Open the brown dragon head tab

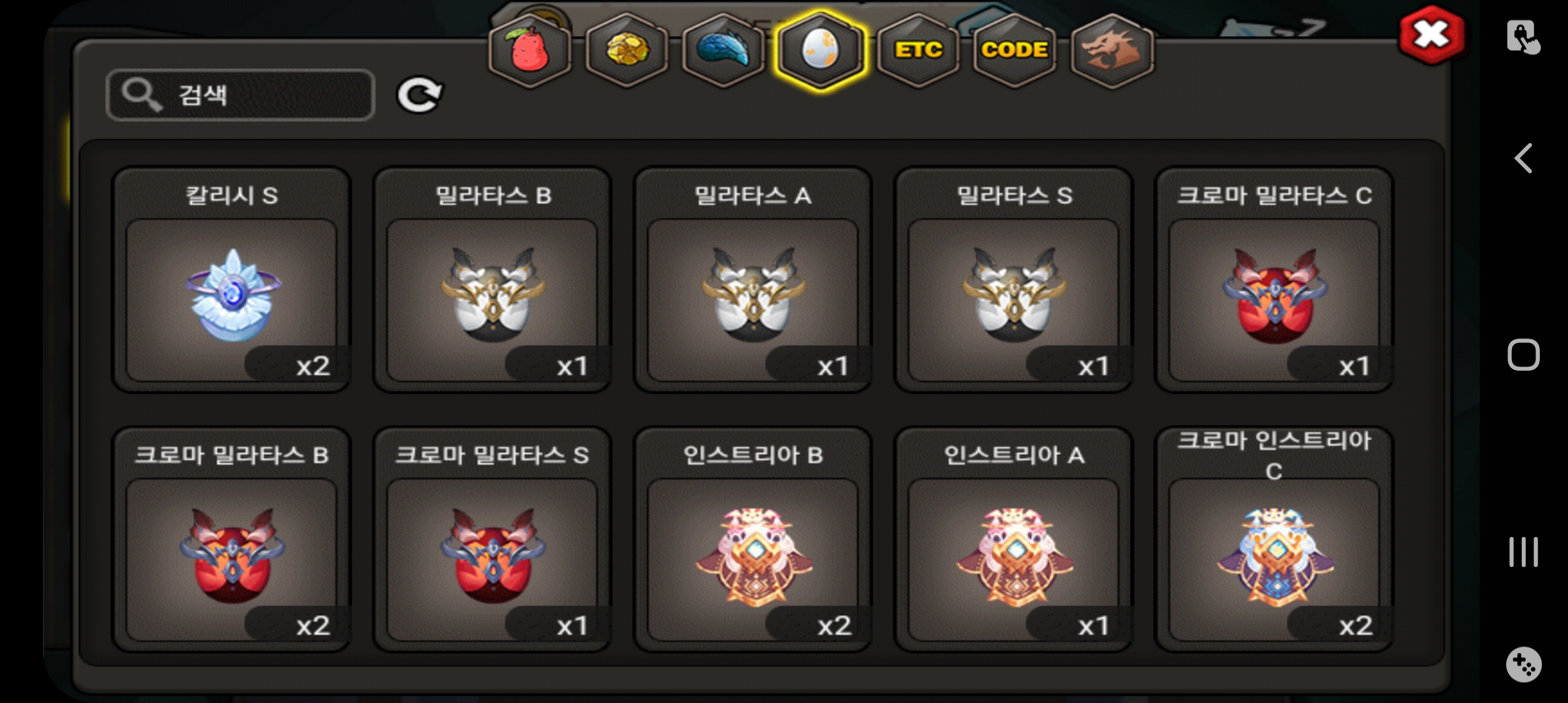point(1112,51)
